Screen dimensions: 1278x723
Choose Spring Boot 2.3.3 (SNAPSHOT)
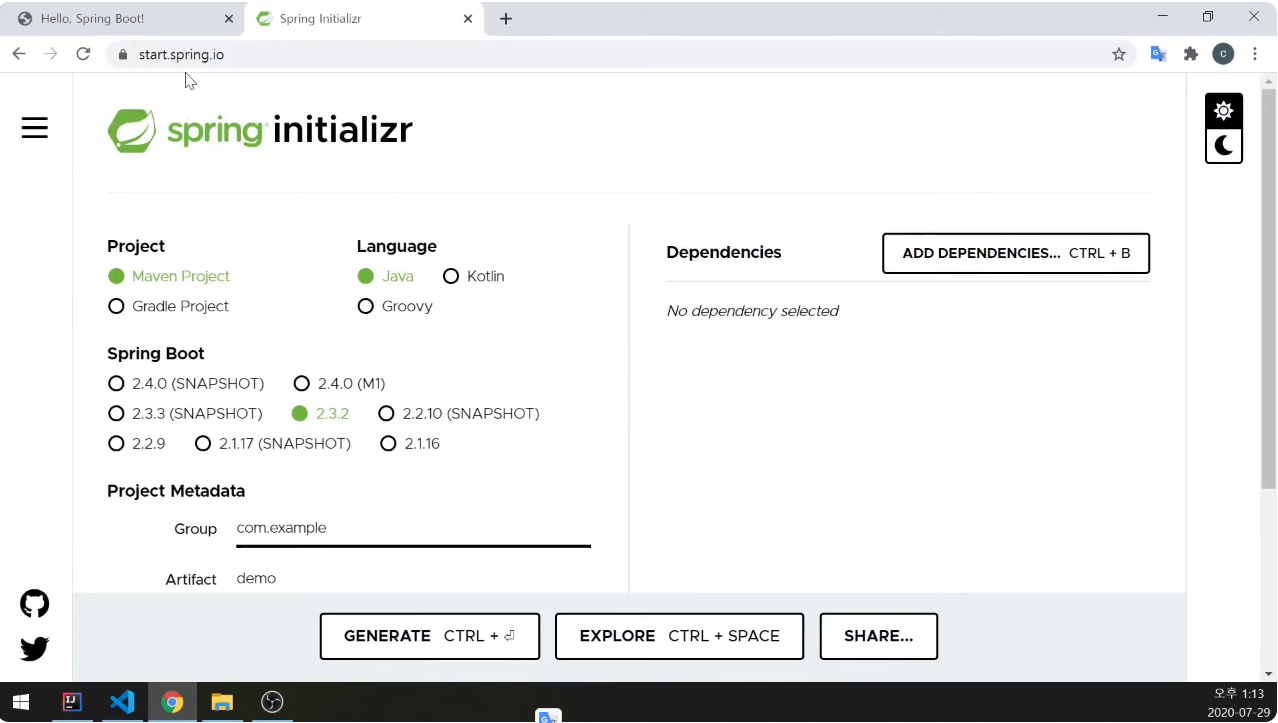(x=185, y=414)
